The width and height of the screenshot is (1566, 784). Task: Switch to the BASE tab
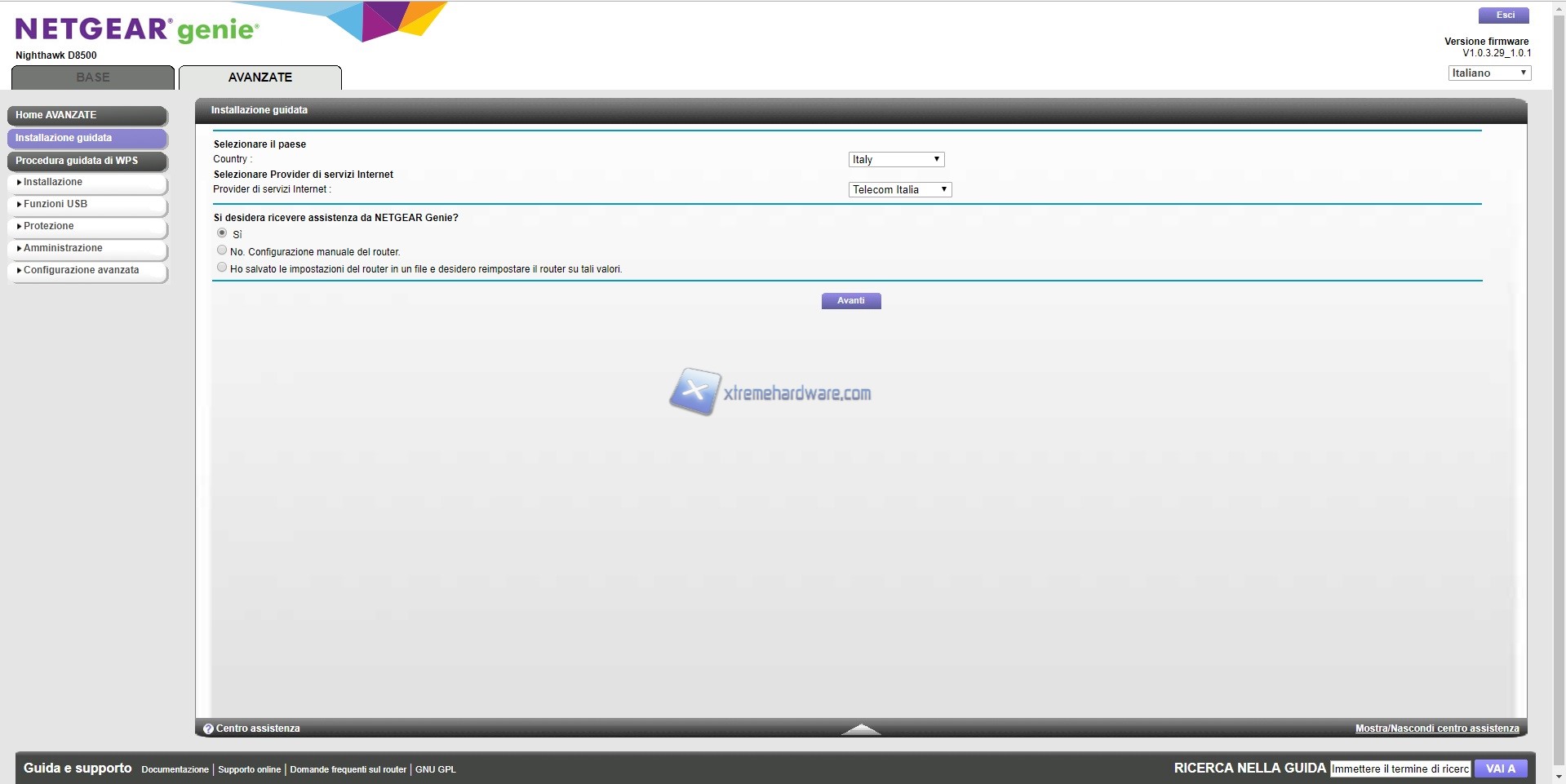pos(93,78)
